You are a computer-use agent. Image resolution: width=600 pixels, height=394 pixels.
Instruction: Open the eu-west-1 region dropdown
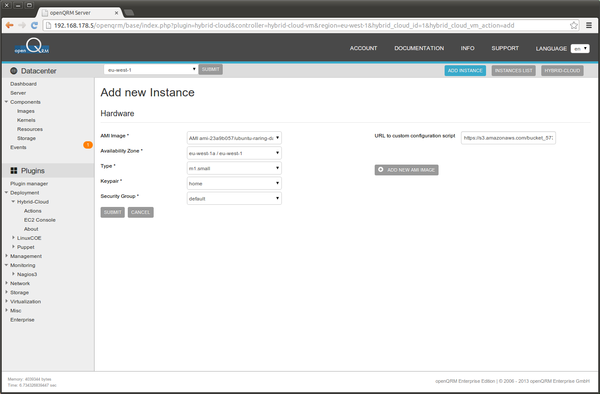click(x=151, y=70)
